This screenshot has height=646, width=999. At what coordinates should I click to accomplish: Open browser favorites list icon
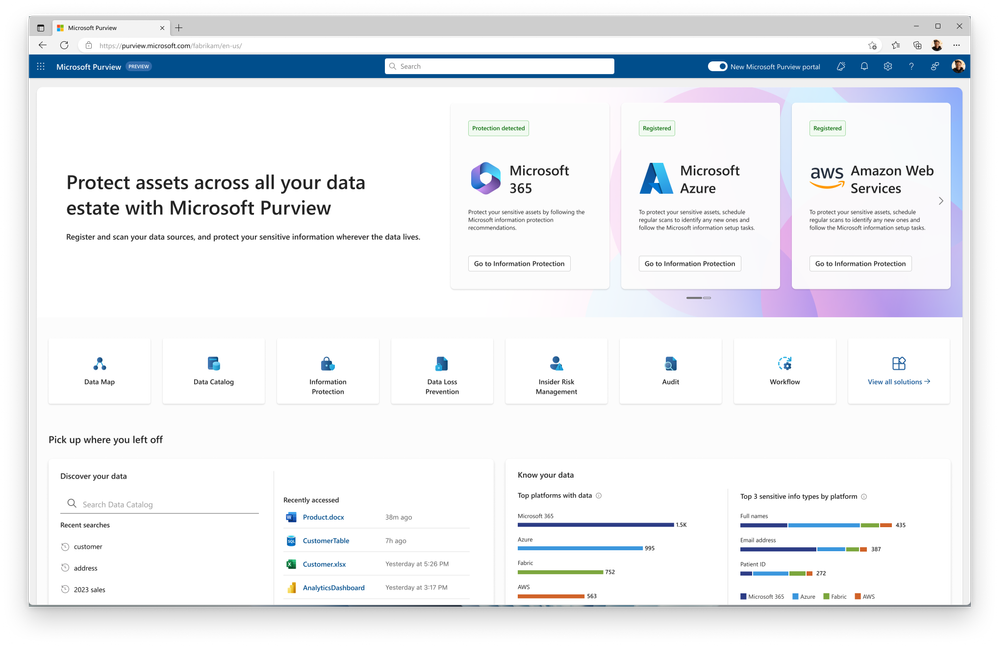point(896,45)
